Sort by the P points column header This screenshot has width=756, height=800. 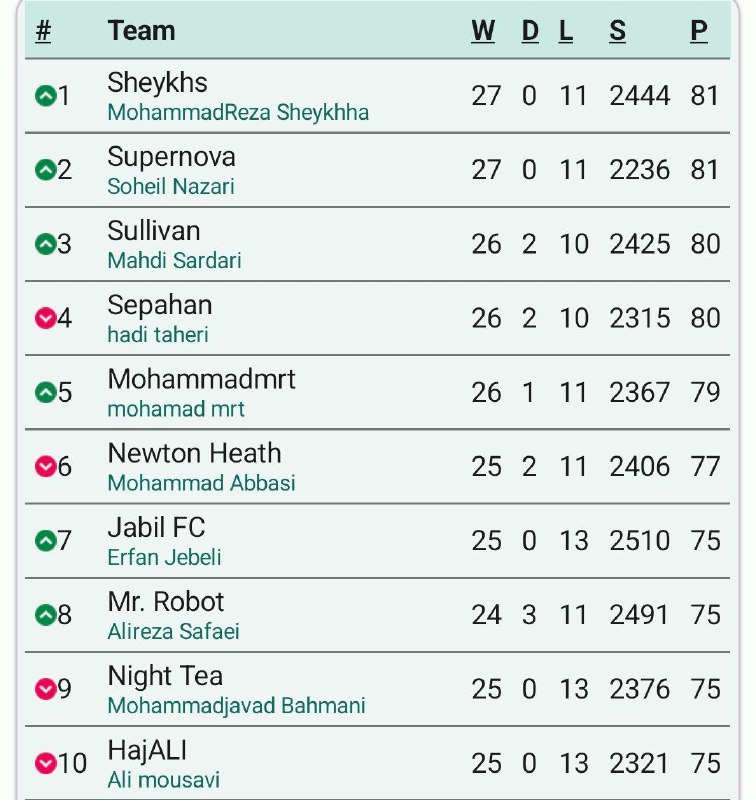pyautogui.click(x=699, y=31)
